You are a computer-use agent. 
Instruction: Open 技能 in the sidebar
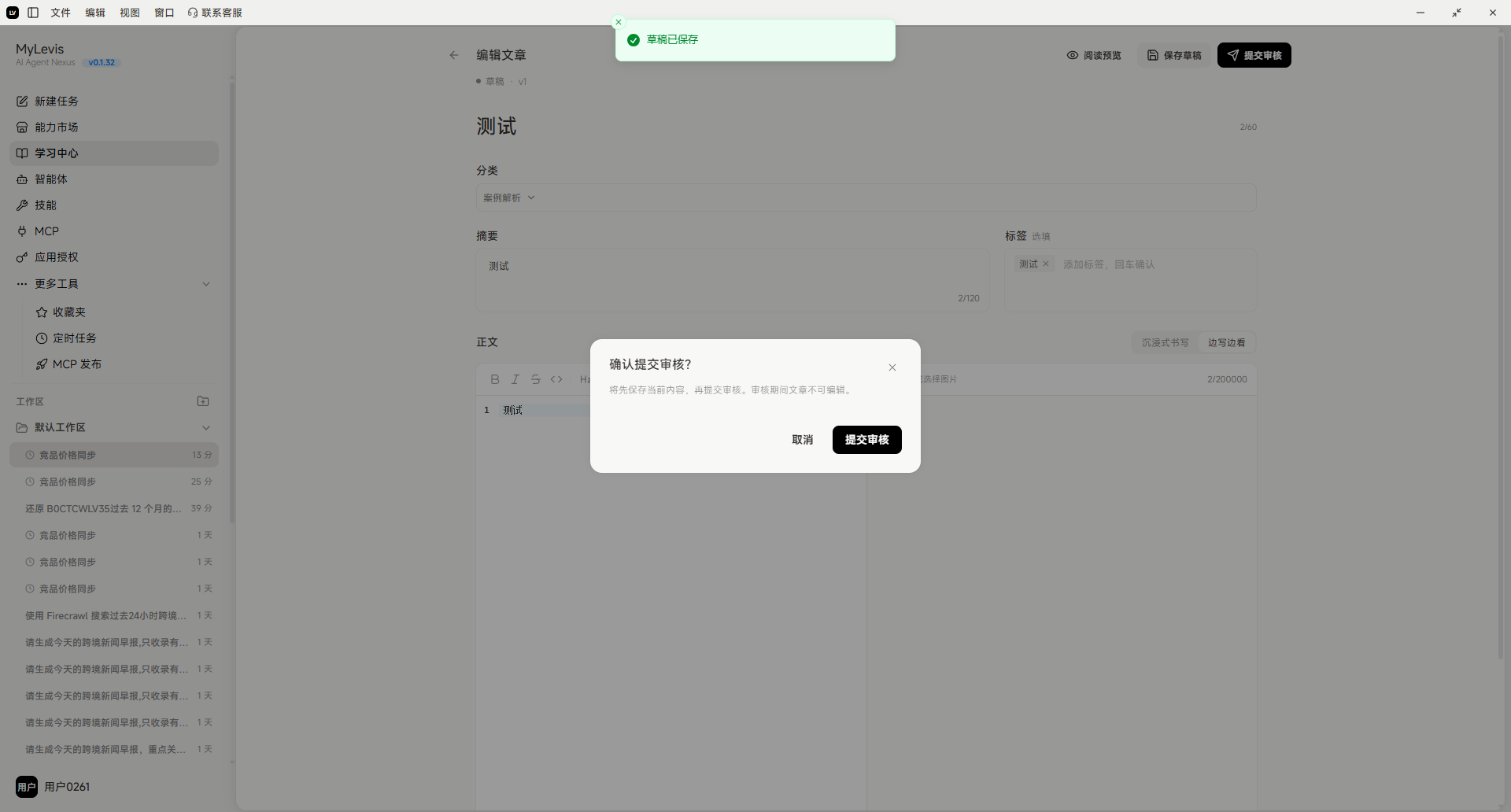click(114, 205)
